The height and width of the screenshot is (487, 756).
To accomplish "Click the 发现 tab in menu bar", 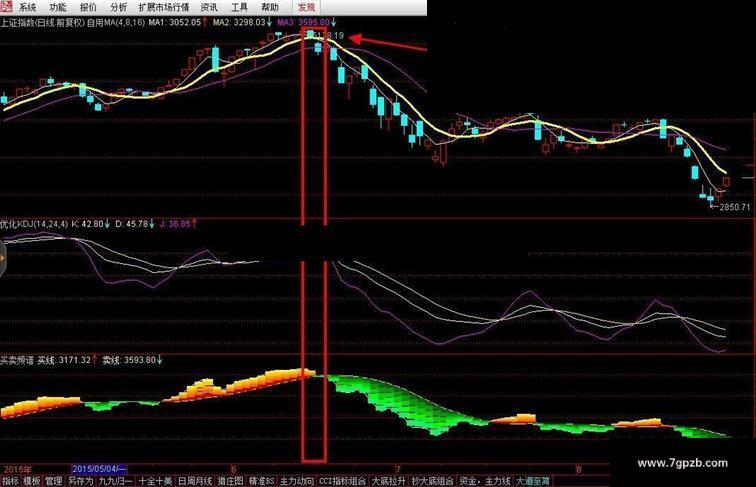I will point(306,7).
